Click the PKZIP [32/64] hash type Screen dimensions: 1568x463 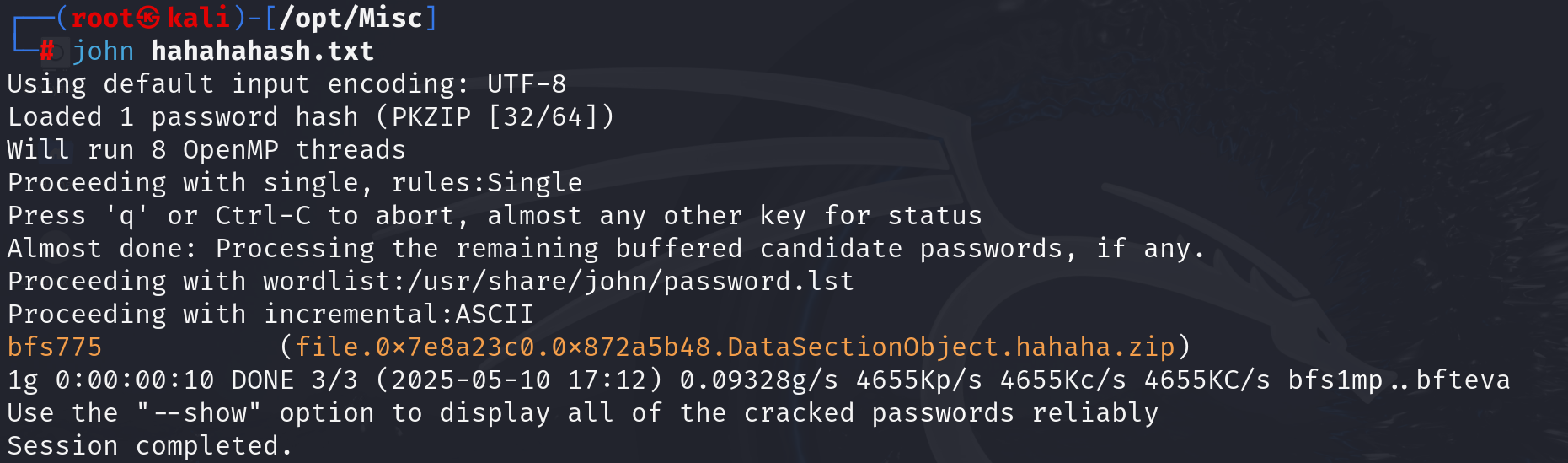coord(495,116)
